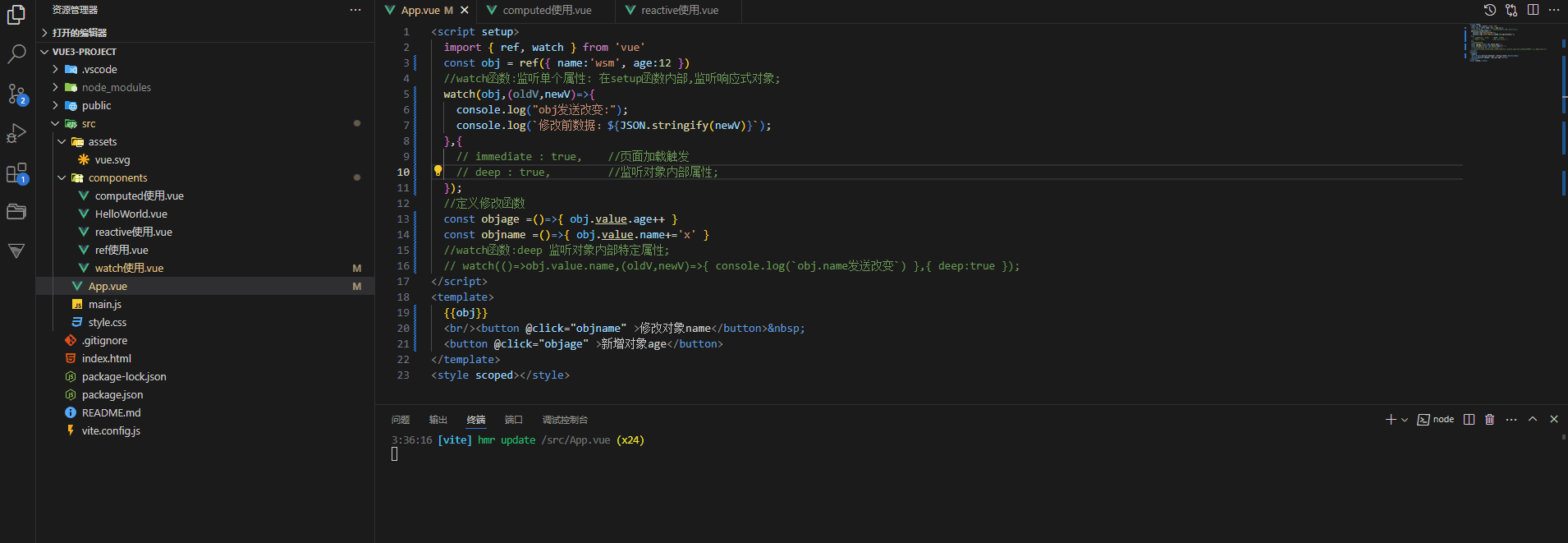1568x543 pixels.
Task: Open main.js file
Action: coord(205,304)
